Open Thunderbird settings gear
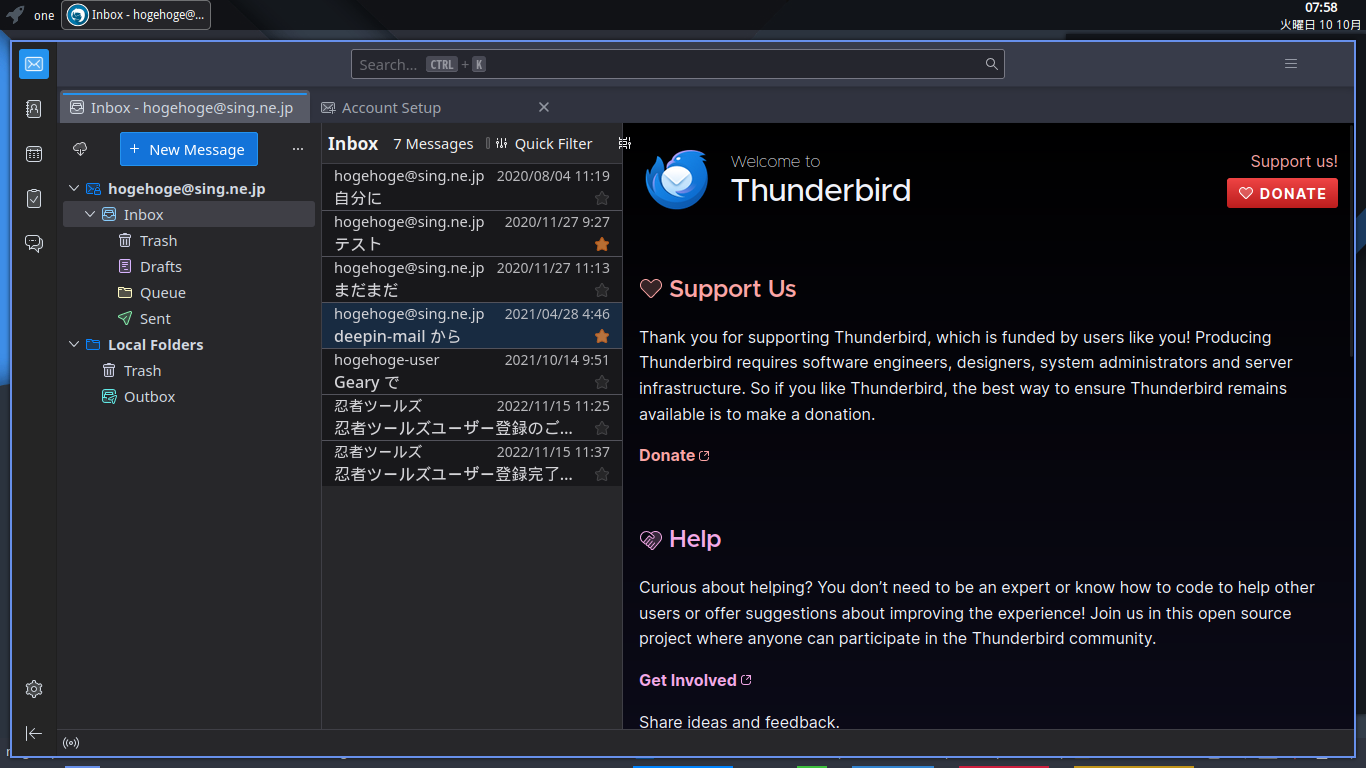1366x768 pixels. pos(34,689)
